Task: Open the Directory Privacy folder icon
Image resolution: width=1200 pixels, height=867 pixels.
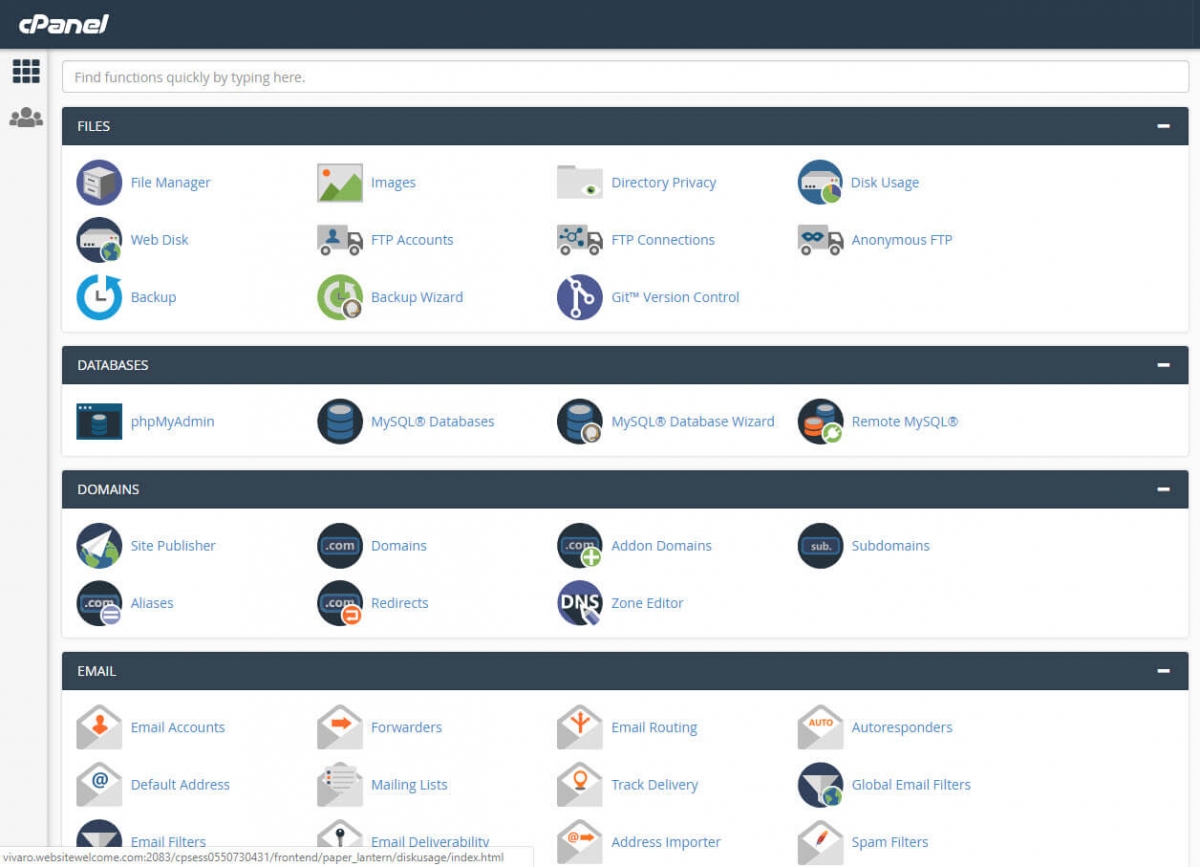Action: tap(580, 183)
